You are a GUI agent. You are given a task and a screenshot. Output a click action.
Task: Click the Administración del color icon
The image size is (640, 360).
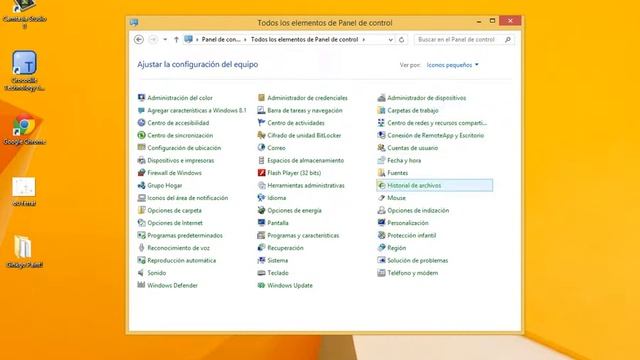tap(141, 98)
